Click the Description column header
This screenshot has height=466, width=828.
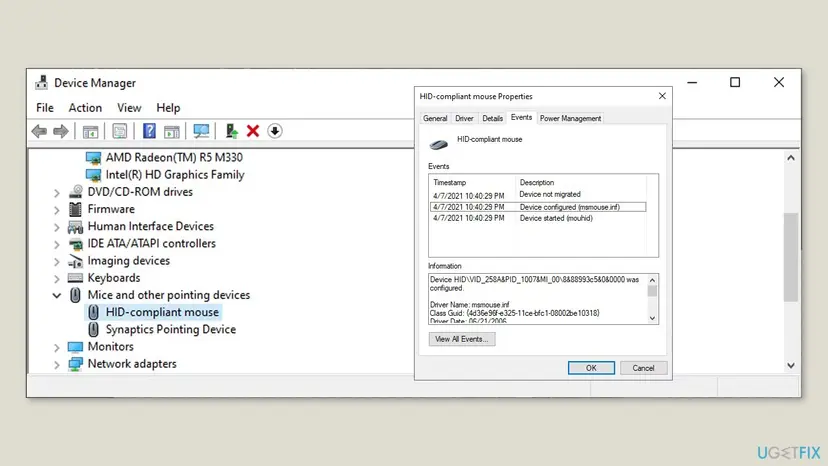pyautogui.click(x=537, y=182)
